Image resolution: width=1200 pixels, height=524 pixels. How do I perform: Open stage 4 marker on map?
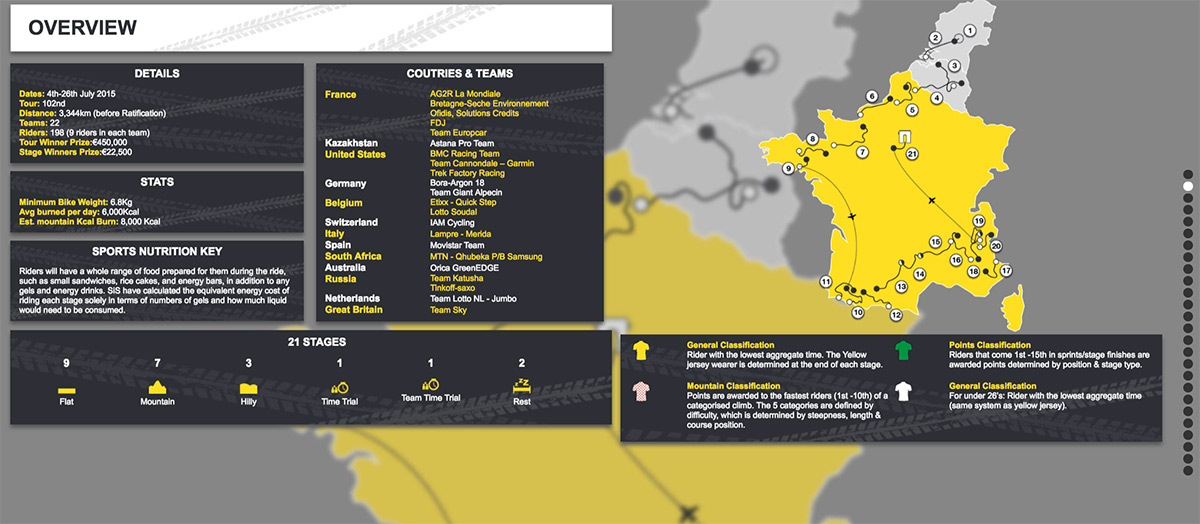click(x=937, y=98)
